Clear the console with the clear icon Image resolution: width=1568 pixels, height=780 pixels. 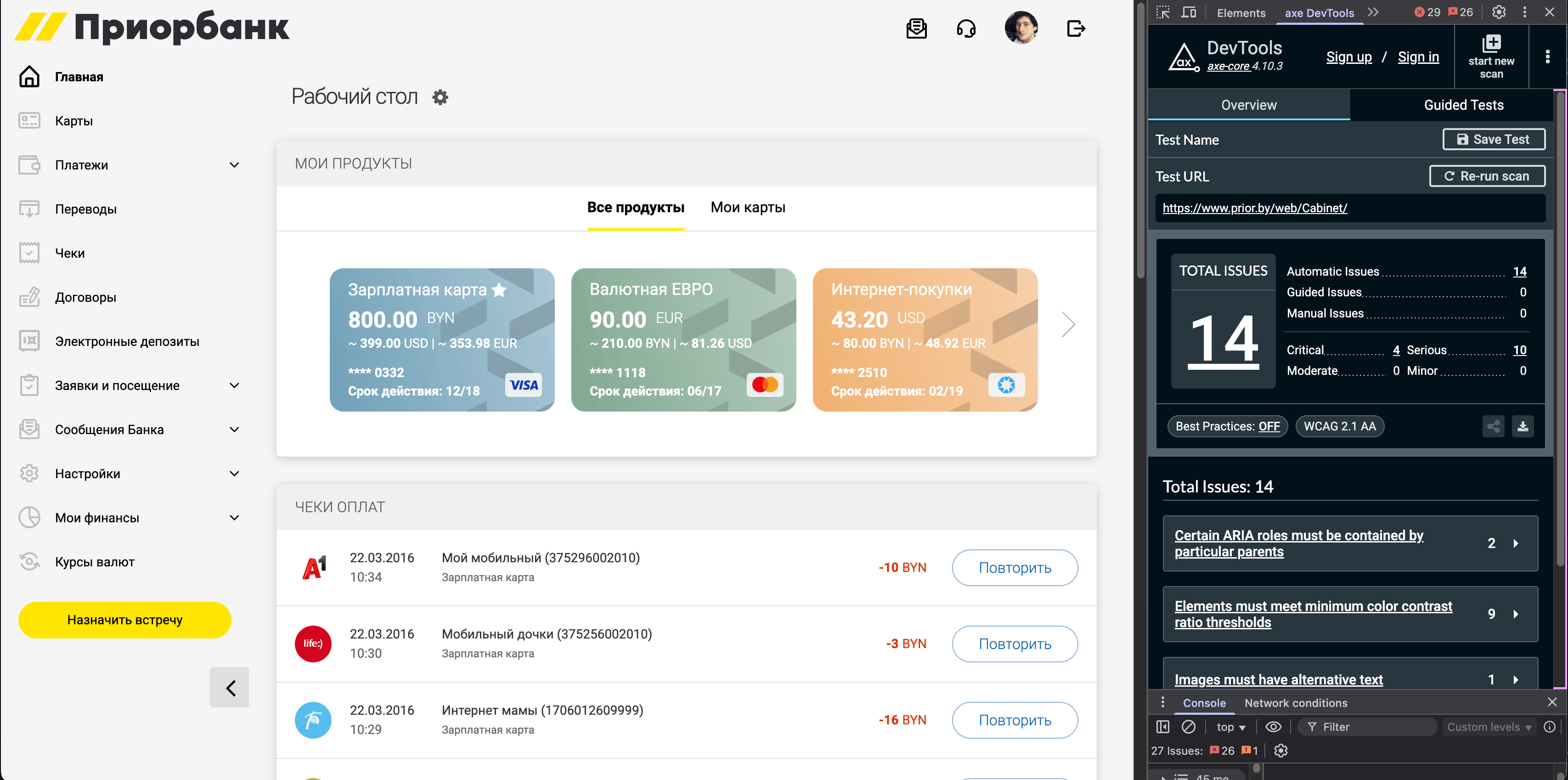pyautogui.click(x=1189, y=726)
